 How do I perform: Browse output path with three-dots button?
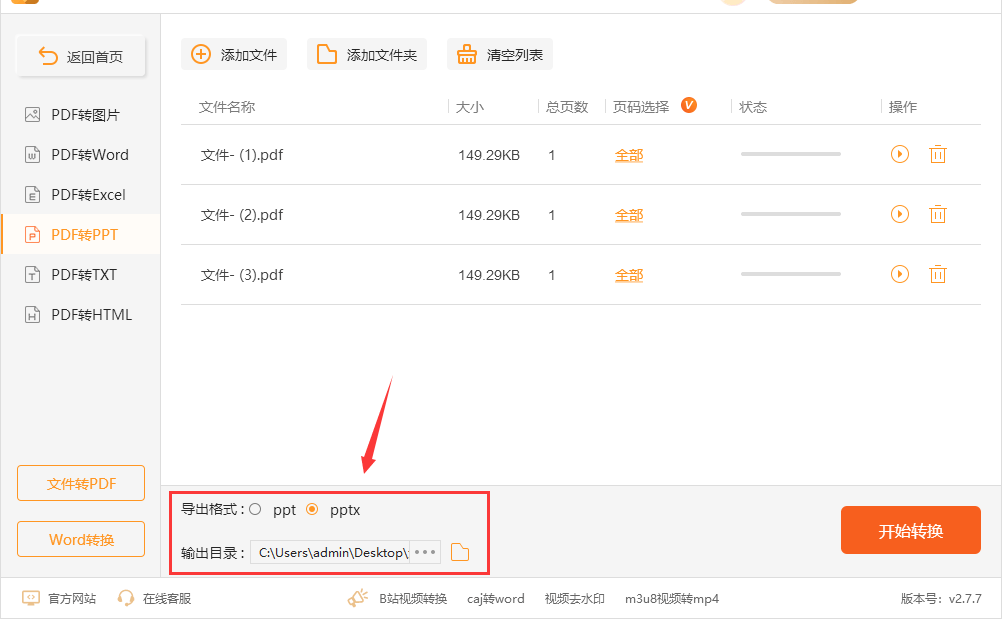click(x=425, y=552)
